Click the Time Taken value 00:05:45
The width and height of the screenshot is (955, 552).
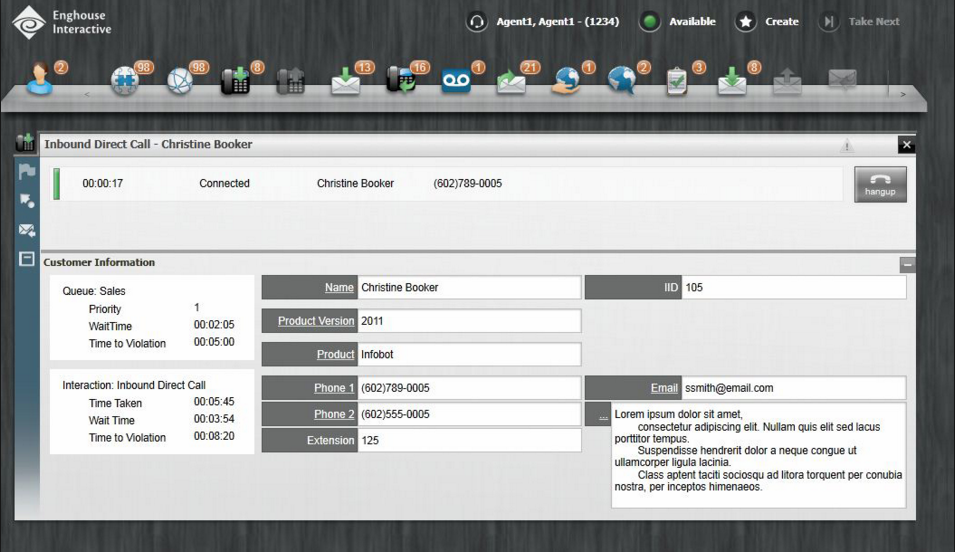[x=214, y=402]
